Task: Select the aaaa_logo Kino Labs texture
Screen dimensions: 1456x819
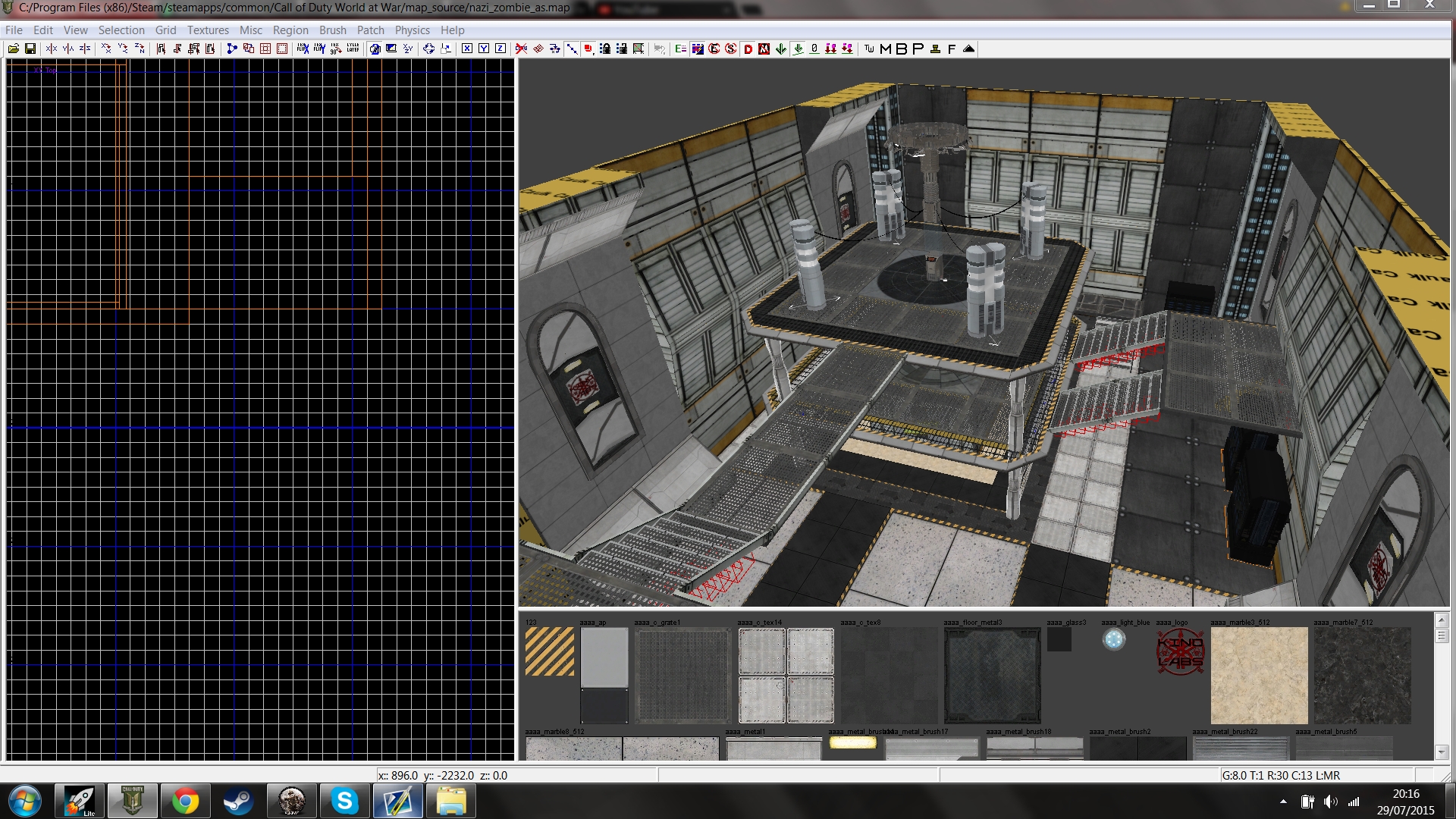Action: (1180, 652)
